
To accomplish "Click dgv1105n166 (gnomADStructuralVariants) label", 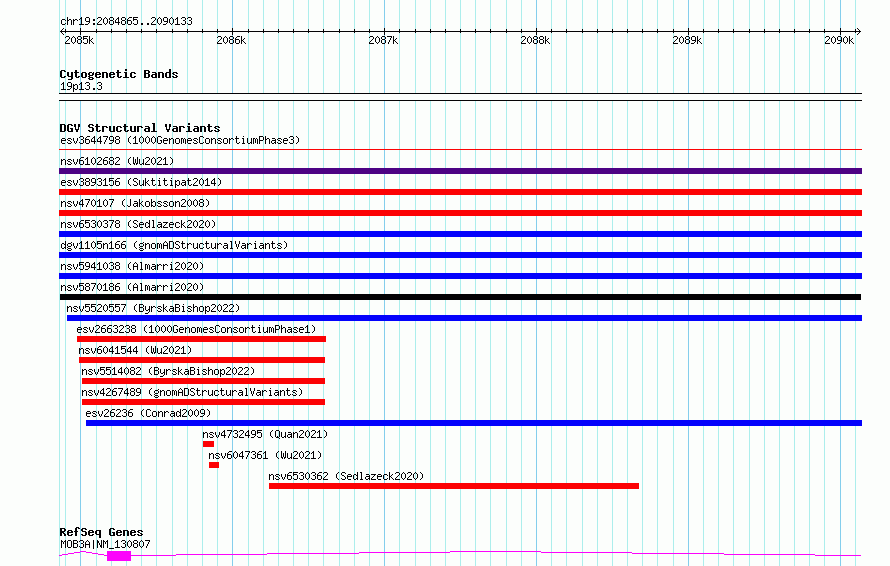I will pos(174,245).
